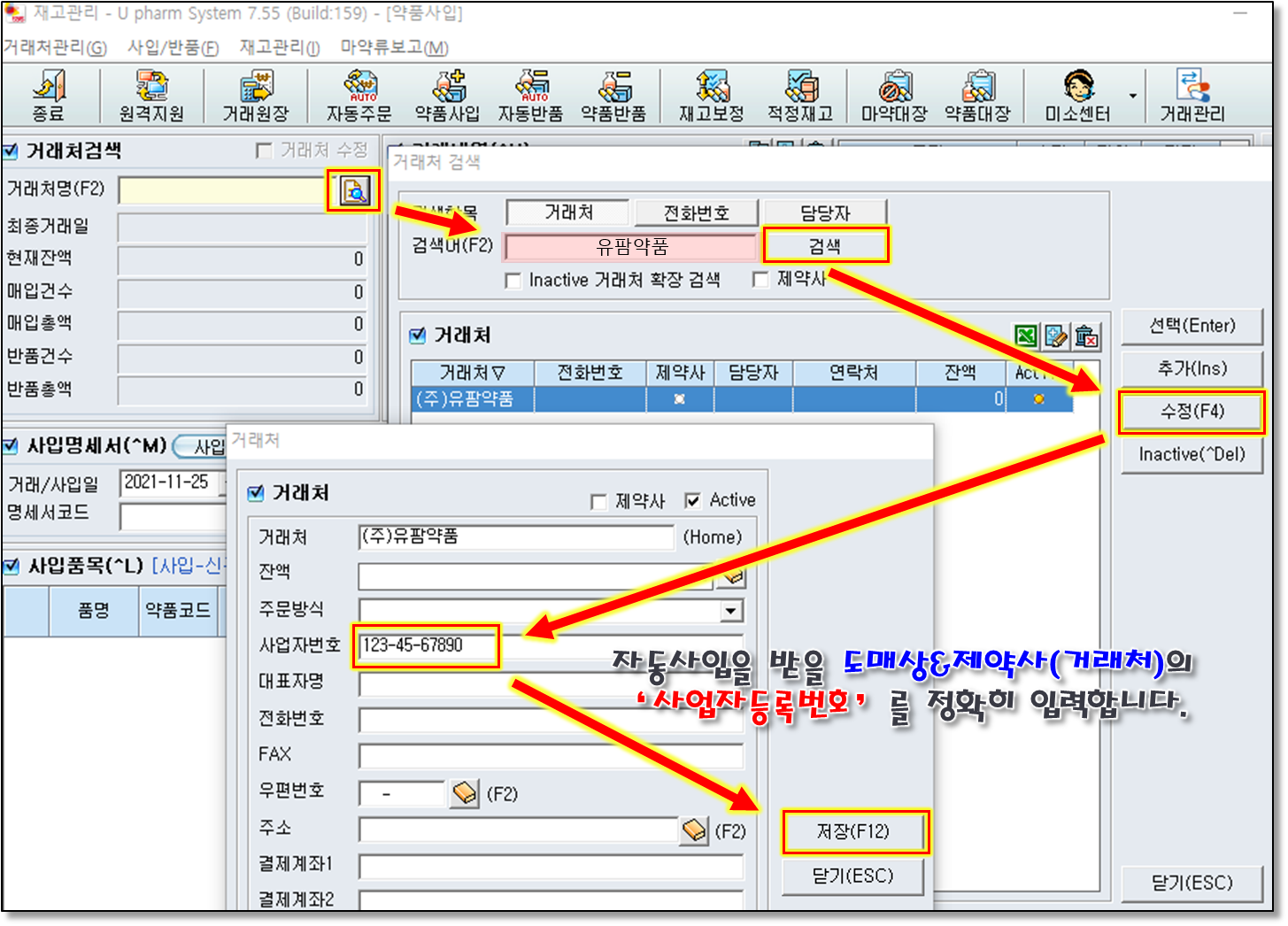Open 원격지원 remote support tool
Screen dimensions: 1288x926
click(x=151, y=95)
